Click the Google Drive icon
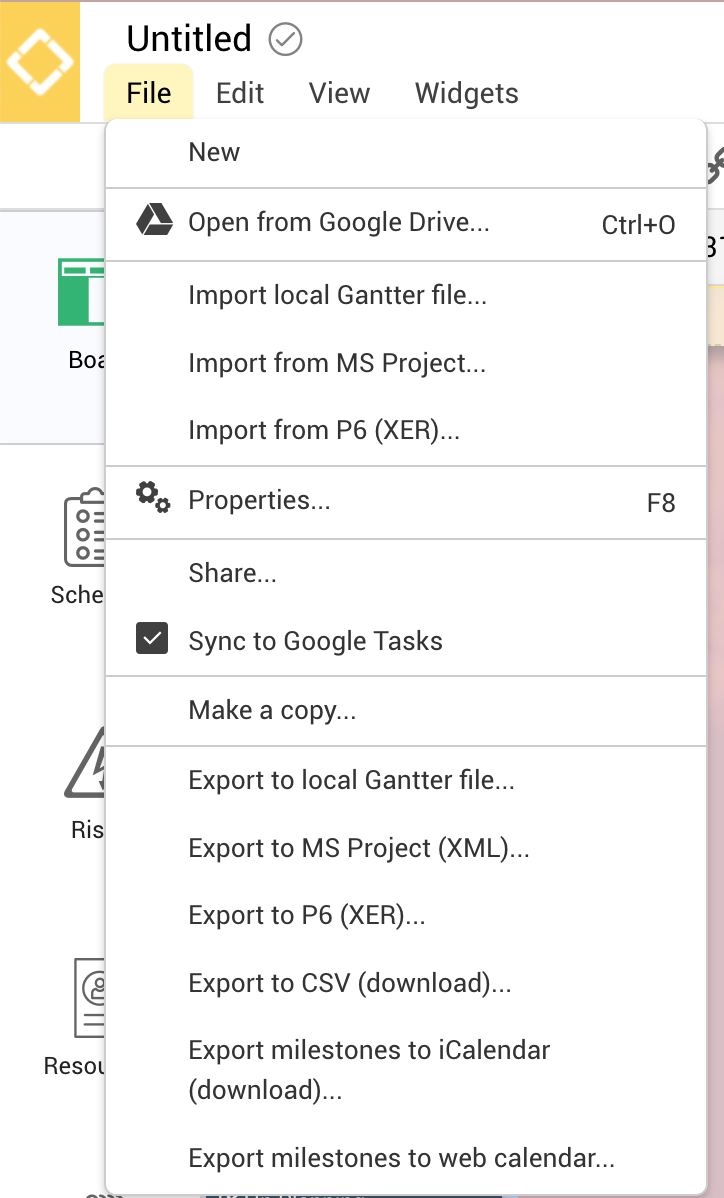Image resolution: width=724 pixels, height=1198 pixels. [x=154, y=220]
